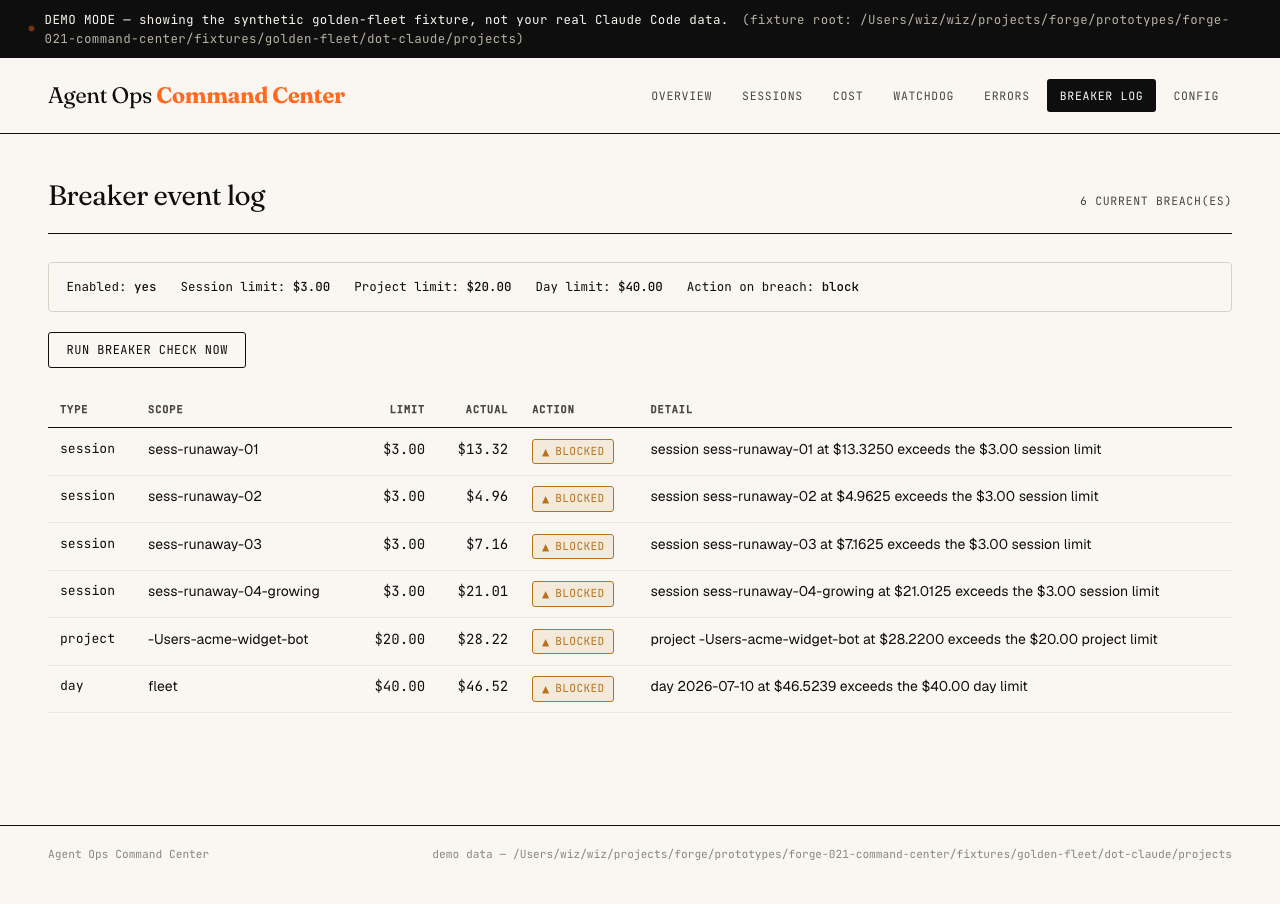Click actual value $4.96
The width and height of the screenshot is (1280, 904).
coord(487,497)
